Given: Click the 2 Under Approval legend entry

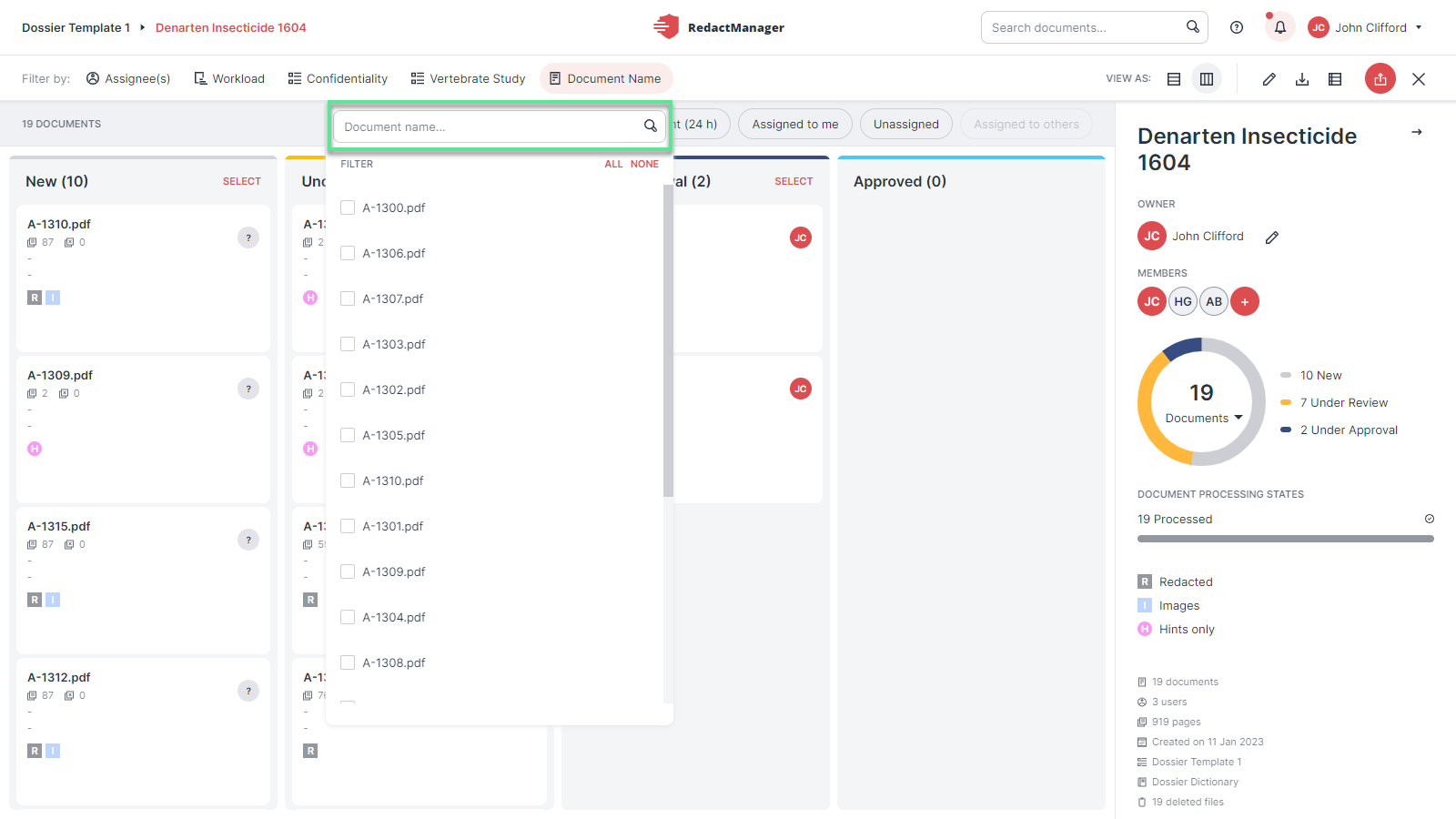Looking at the screenshot, I should tap(1339, 430).
